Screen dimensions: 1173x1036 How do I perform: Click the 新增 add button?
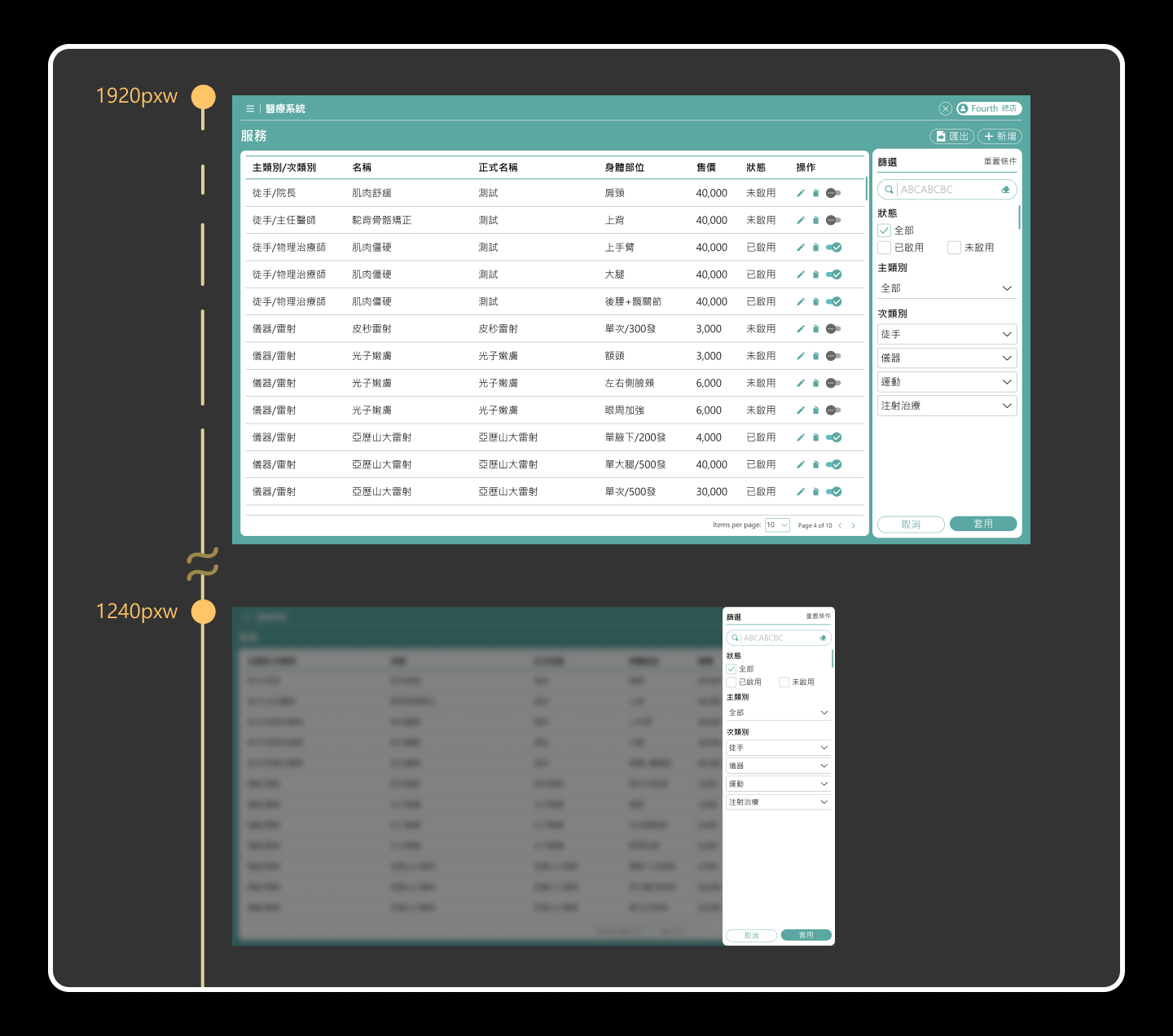click(999, 136)
